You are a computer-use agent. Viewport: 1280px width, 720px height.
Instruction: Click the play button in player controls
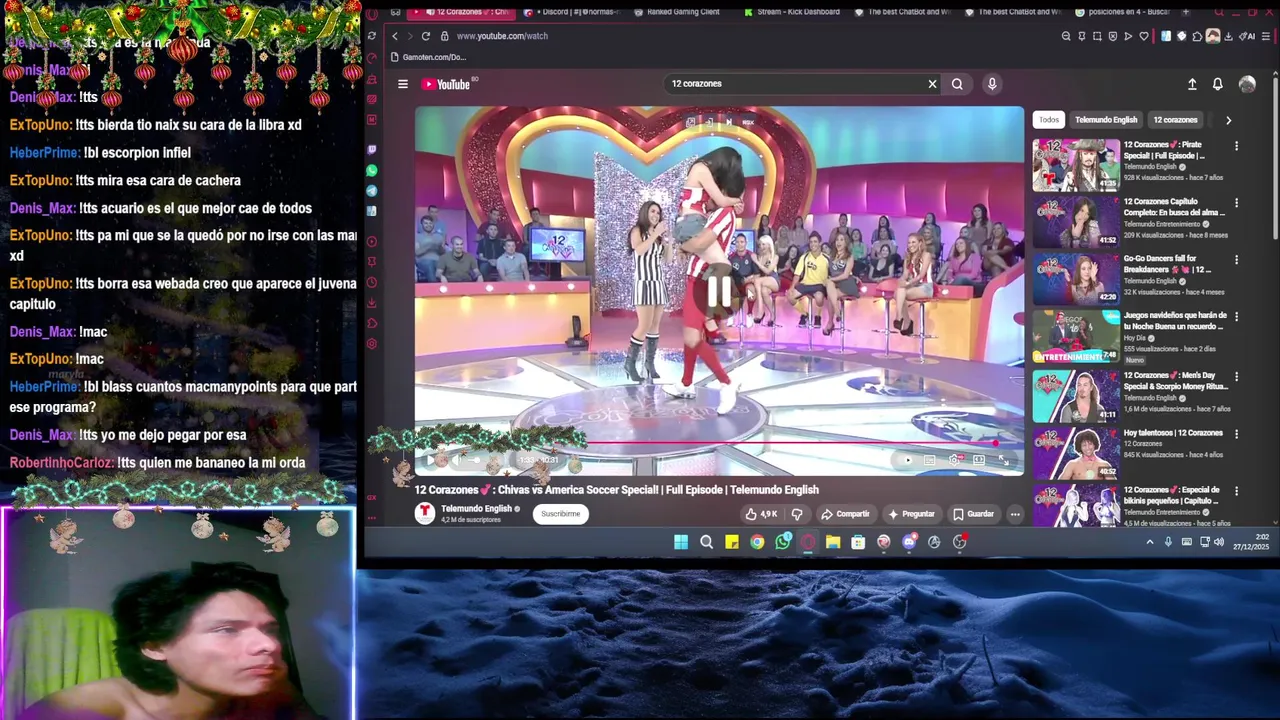click(432, 460)
